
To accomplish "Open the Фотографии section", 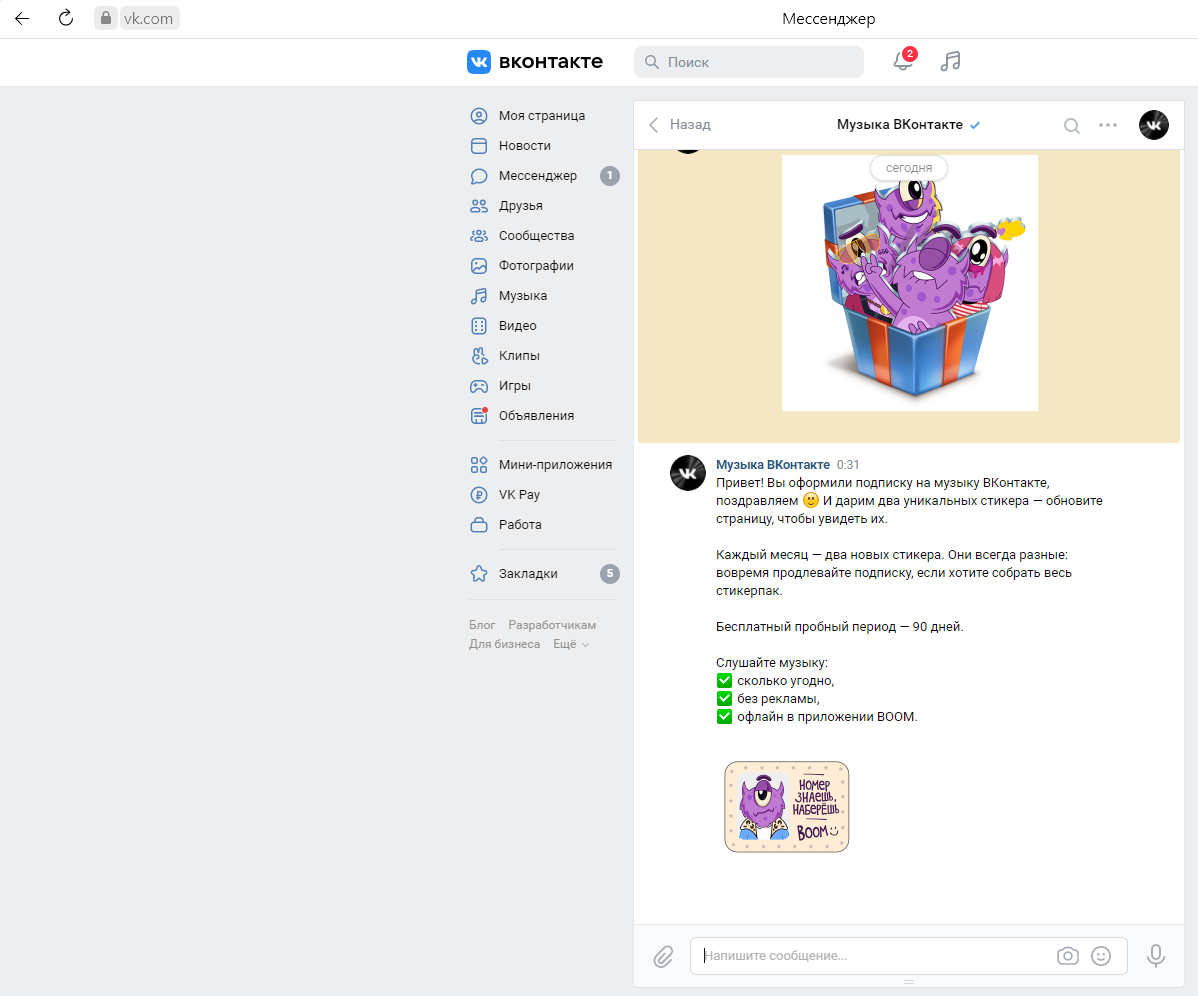I will click(536, 265).
